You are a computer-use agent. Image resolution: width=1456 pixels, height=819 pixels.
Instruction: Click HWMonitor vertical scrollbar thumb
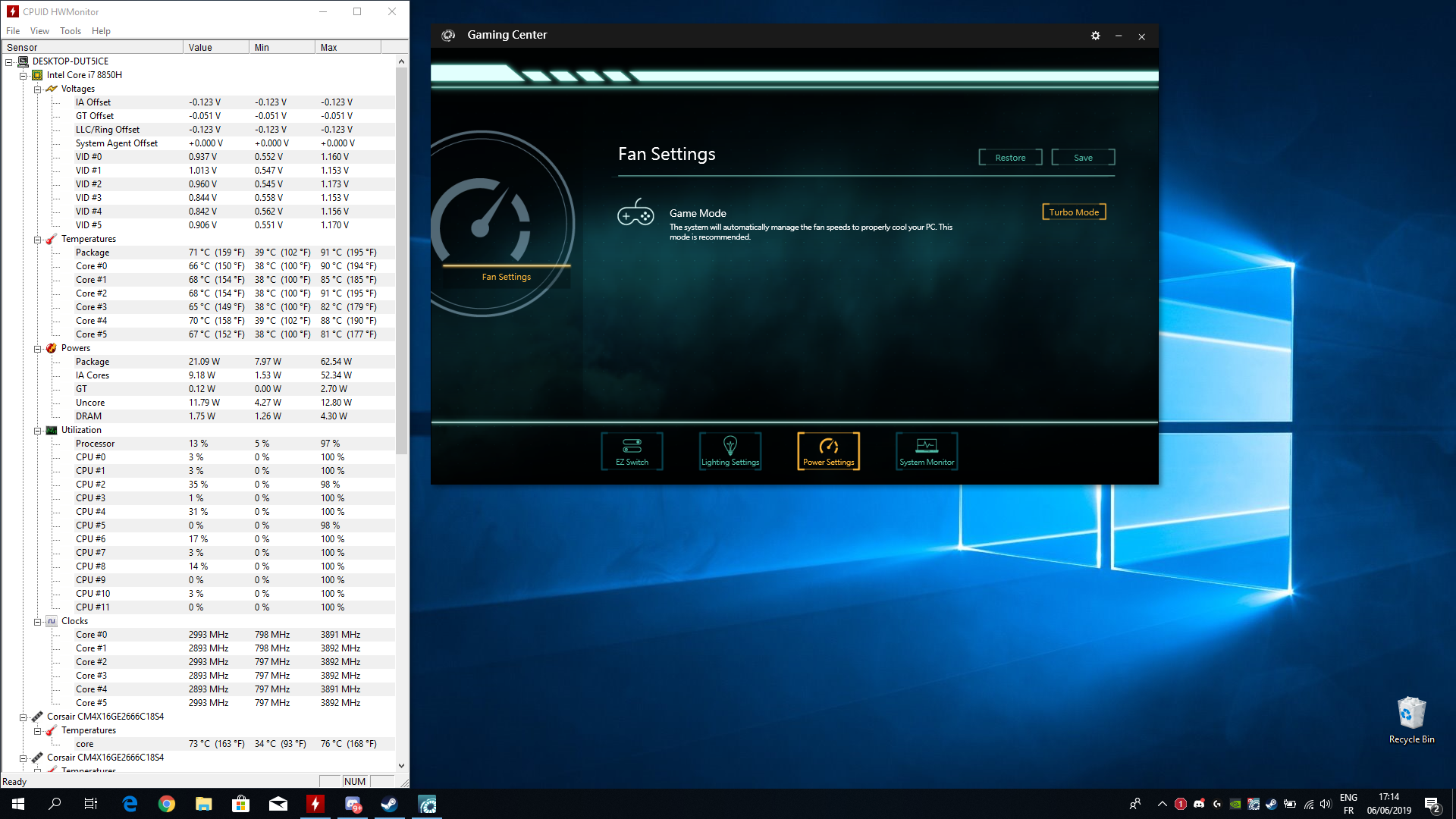pyautogui.click(x=401, y=262)
